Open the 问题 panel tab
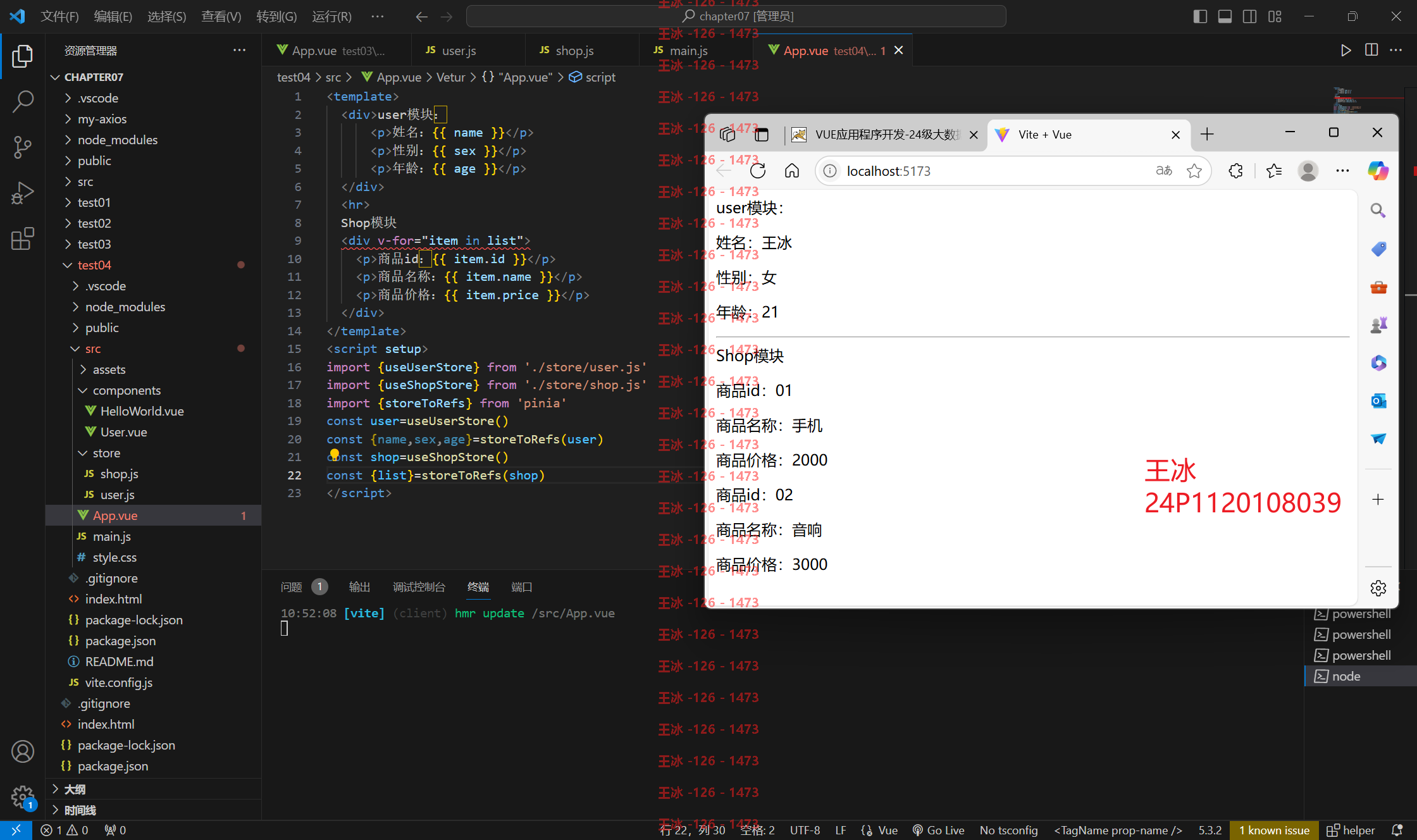1417x840 pixels. (x=292, y=587)
